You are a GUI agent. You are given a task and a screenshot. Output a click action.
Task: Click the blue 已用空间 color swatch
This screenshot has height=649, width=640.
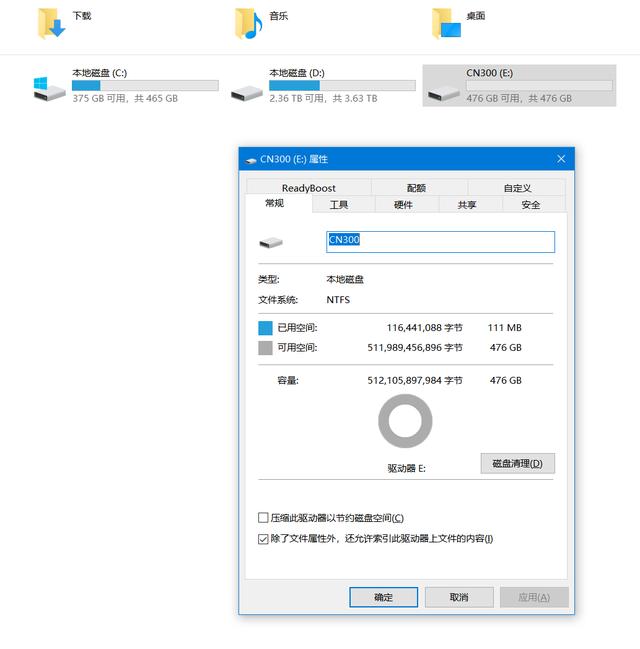[x=265, y=328]
